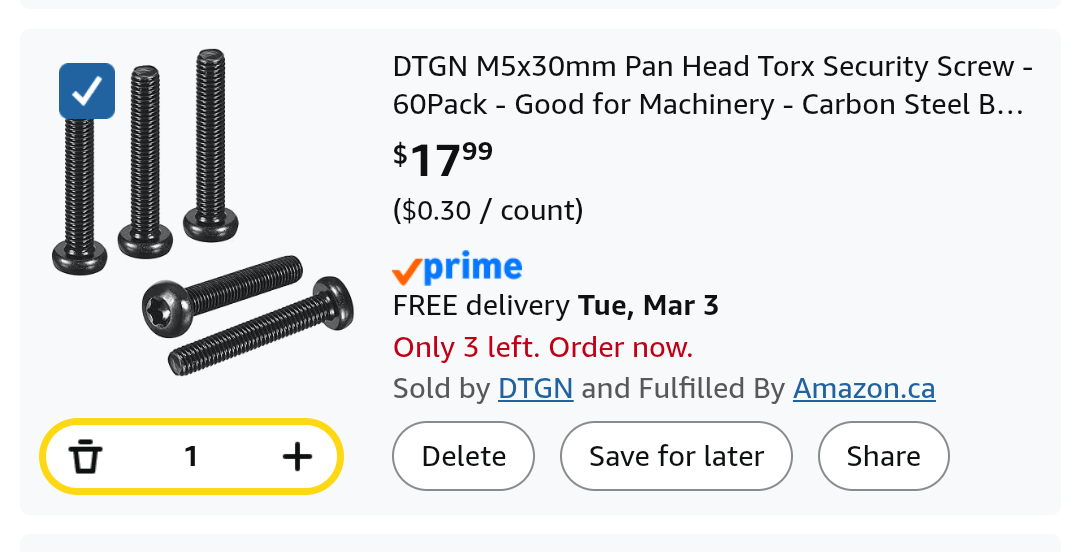Viewport: 1080px width, 552px height.
Task: Open the Amazon.ca fulfillment link
Action: point(864,388)
